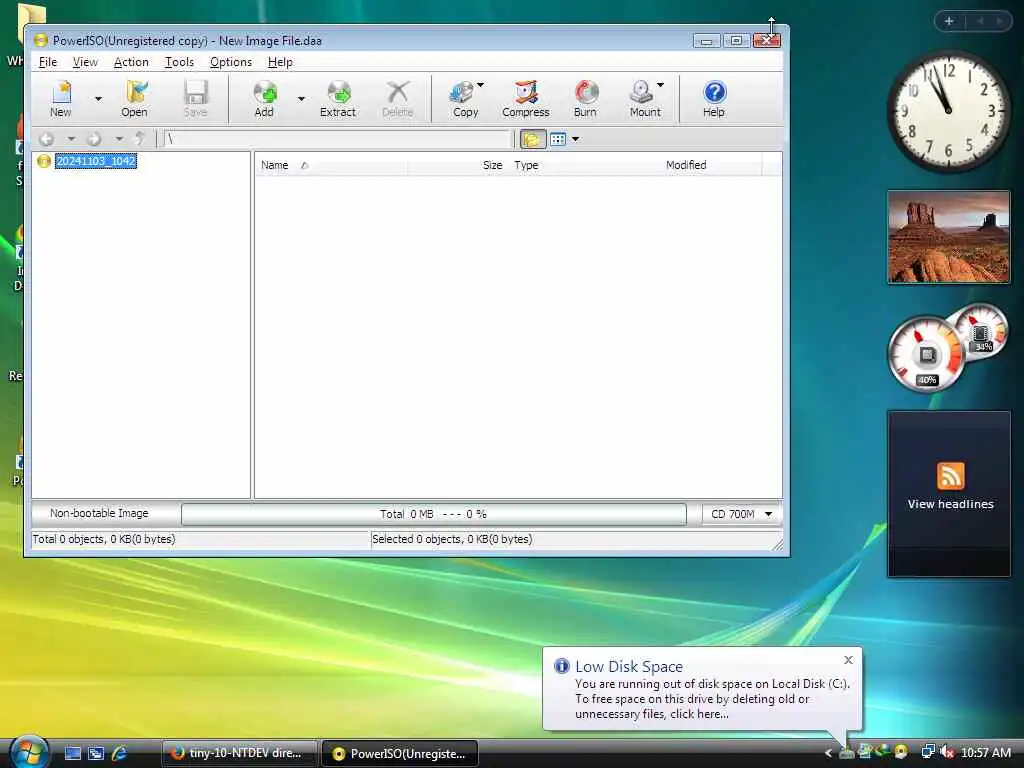Open the Action menu
This screenshot has height=768, width=1024.
tap(131, 62)
